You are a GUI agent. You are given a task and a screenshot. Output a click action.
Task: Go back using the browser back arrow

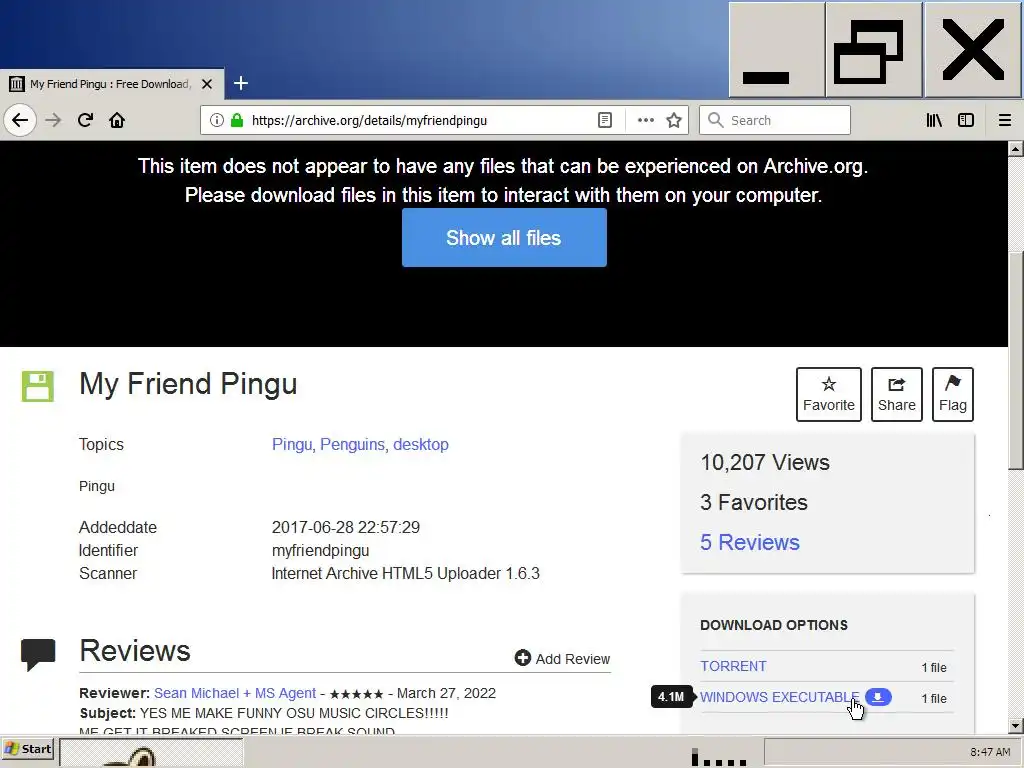coord(20,120)
